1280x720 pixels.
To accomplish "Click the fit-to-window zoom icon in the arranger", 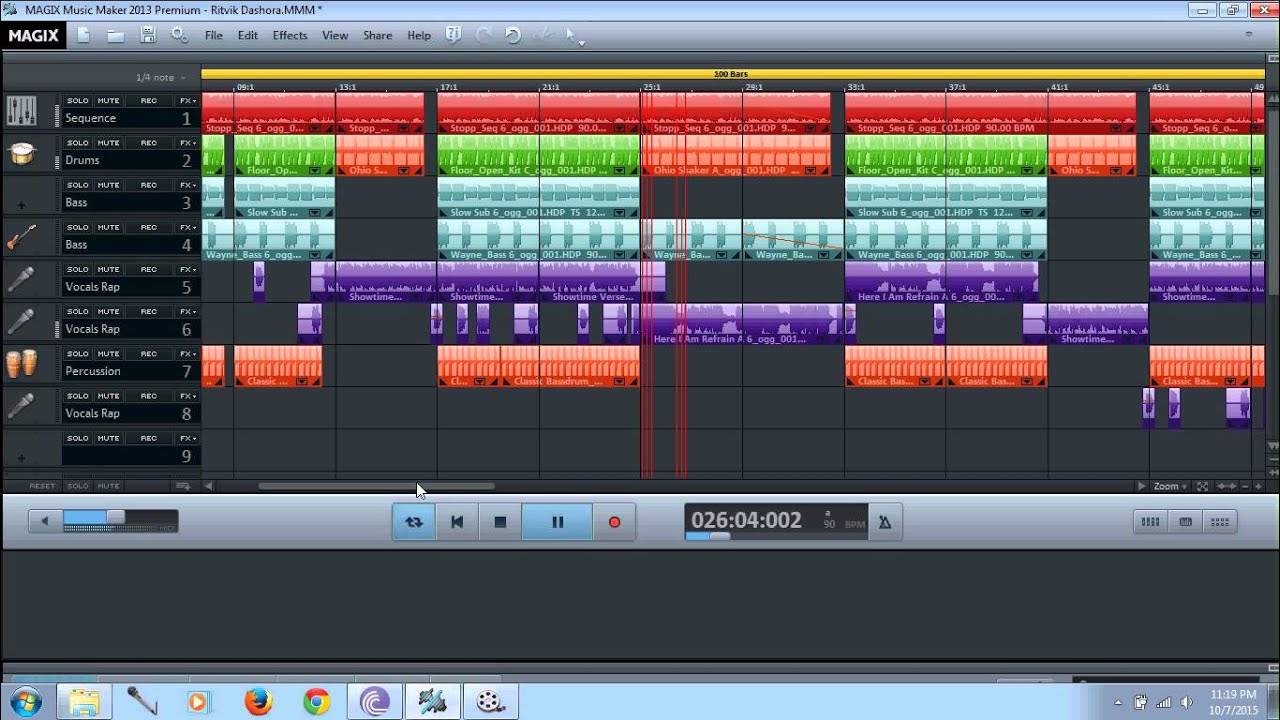I will coord(1203,486).
